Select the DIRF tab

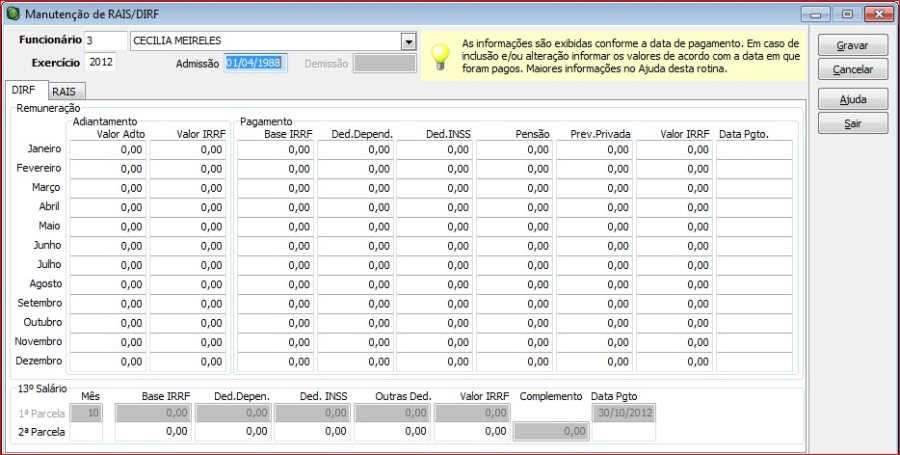coord(24,90)
